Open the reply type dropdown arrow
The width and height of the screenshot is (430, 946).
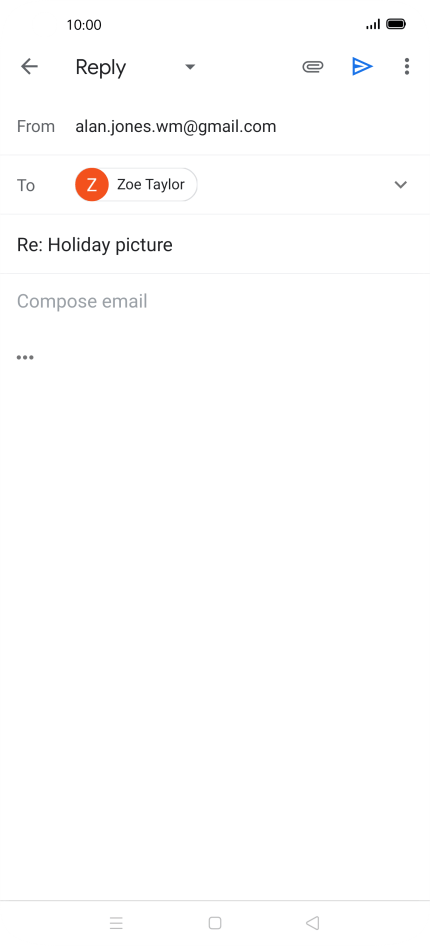190,66
